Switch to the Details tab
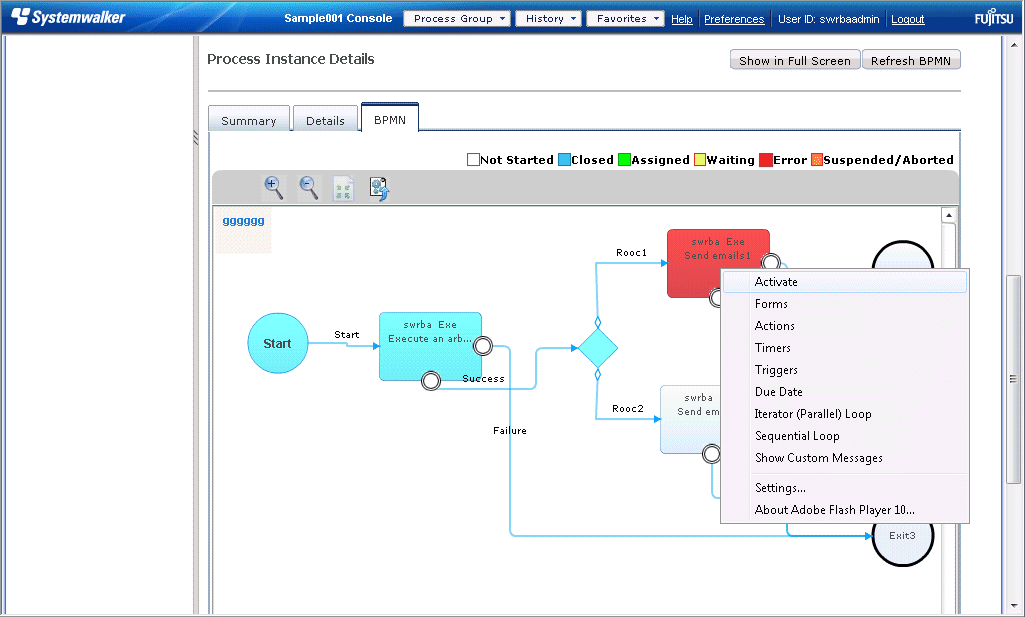Viewport: 1025px width, 617px height. (326, 120)
